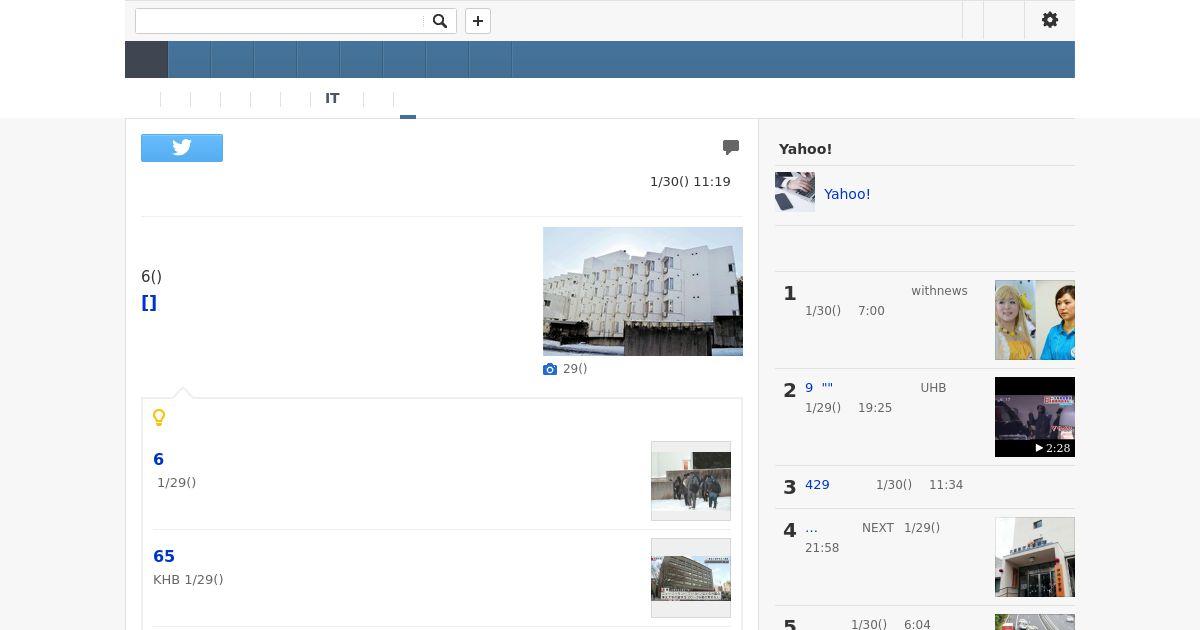Open the related headline starting with 6
The image size is (1200, 630).
click(158, 459)
